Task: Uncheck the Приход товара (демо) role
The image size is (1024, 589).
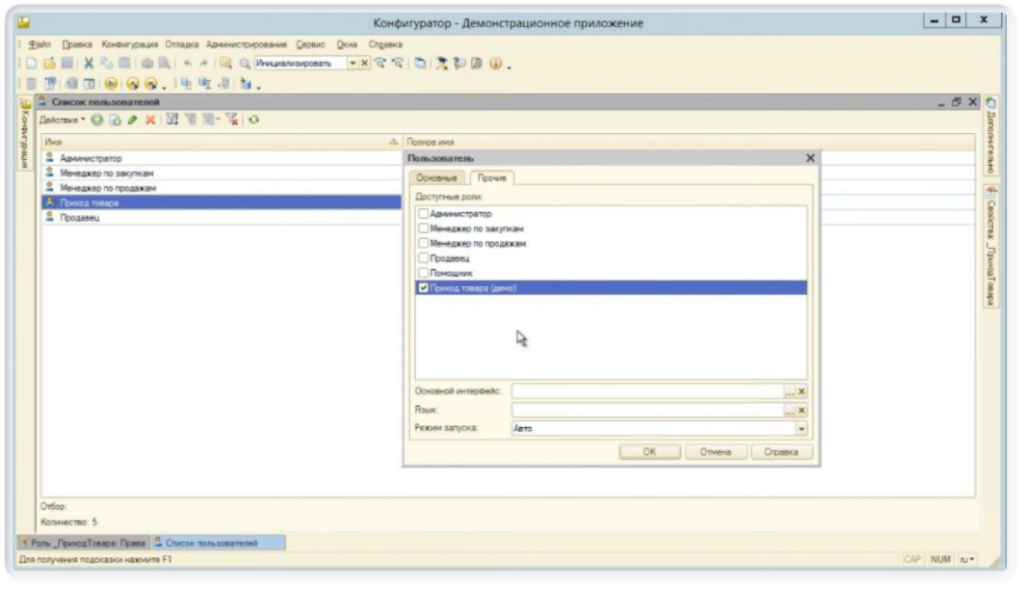Action: pos(424,288)
